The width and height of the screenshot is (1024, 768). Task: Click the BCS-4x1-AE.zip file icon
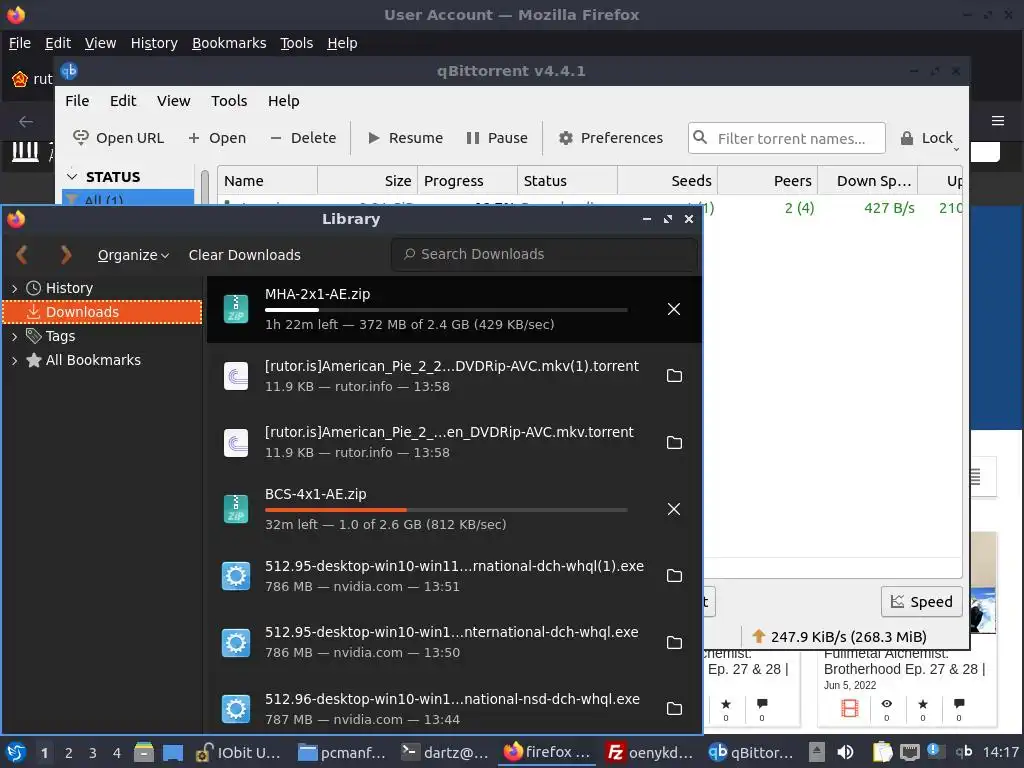(236, 509)
